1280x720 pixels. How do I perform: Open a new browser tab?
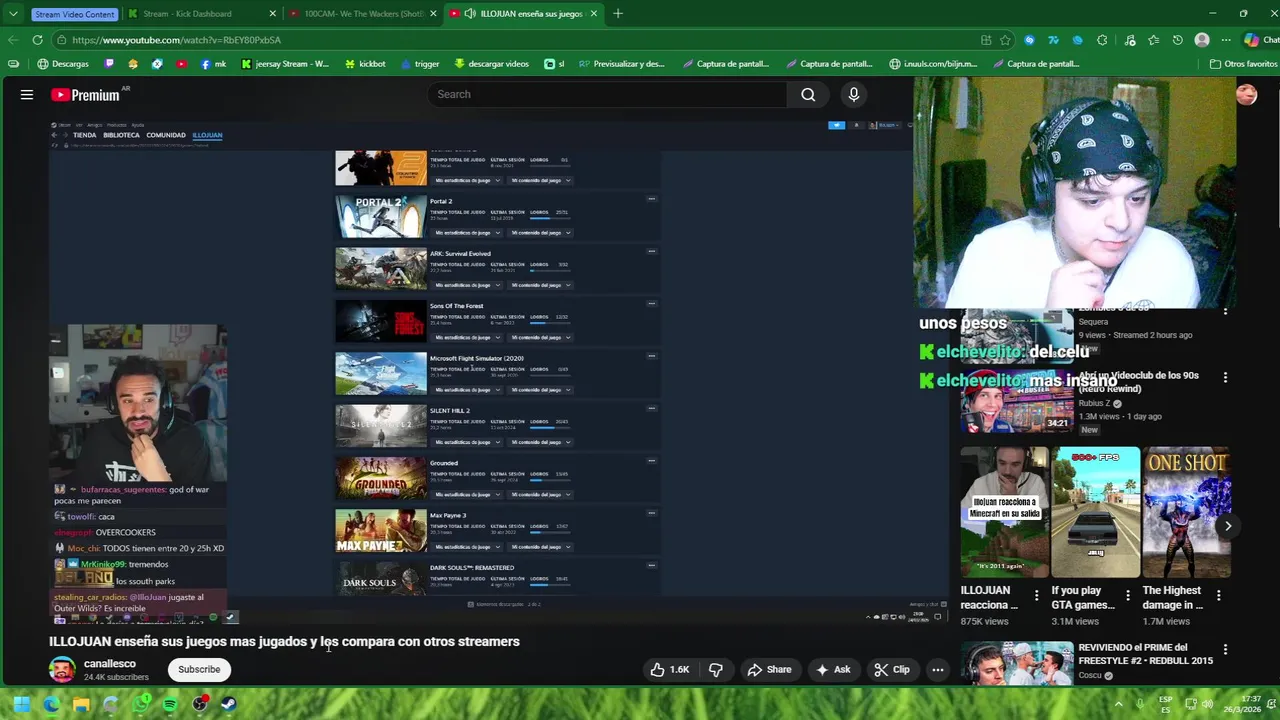pyautogui.click(x=618, y=14)
